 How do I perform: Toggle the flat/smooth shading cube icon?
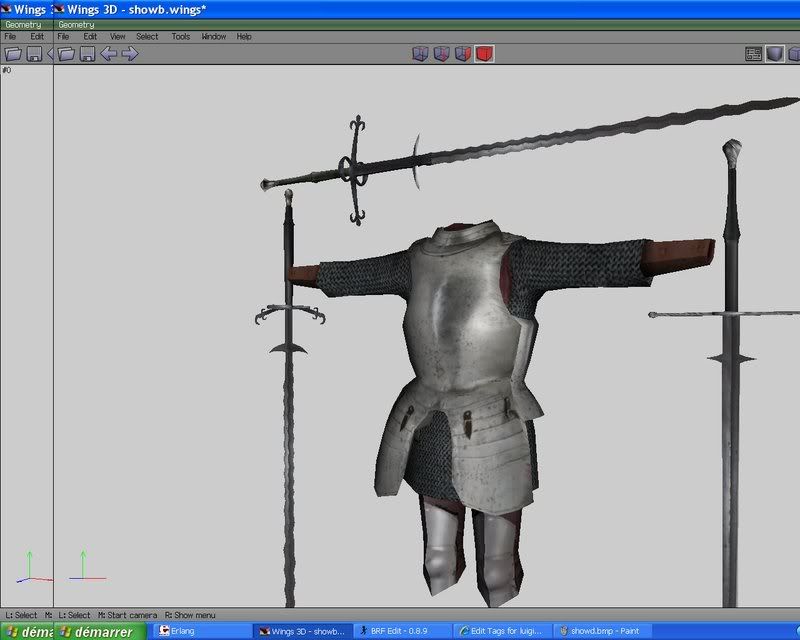(775, 53)
